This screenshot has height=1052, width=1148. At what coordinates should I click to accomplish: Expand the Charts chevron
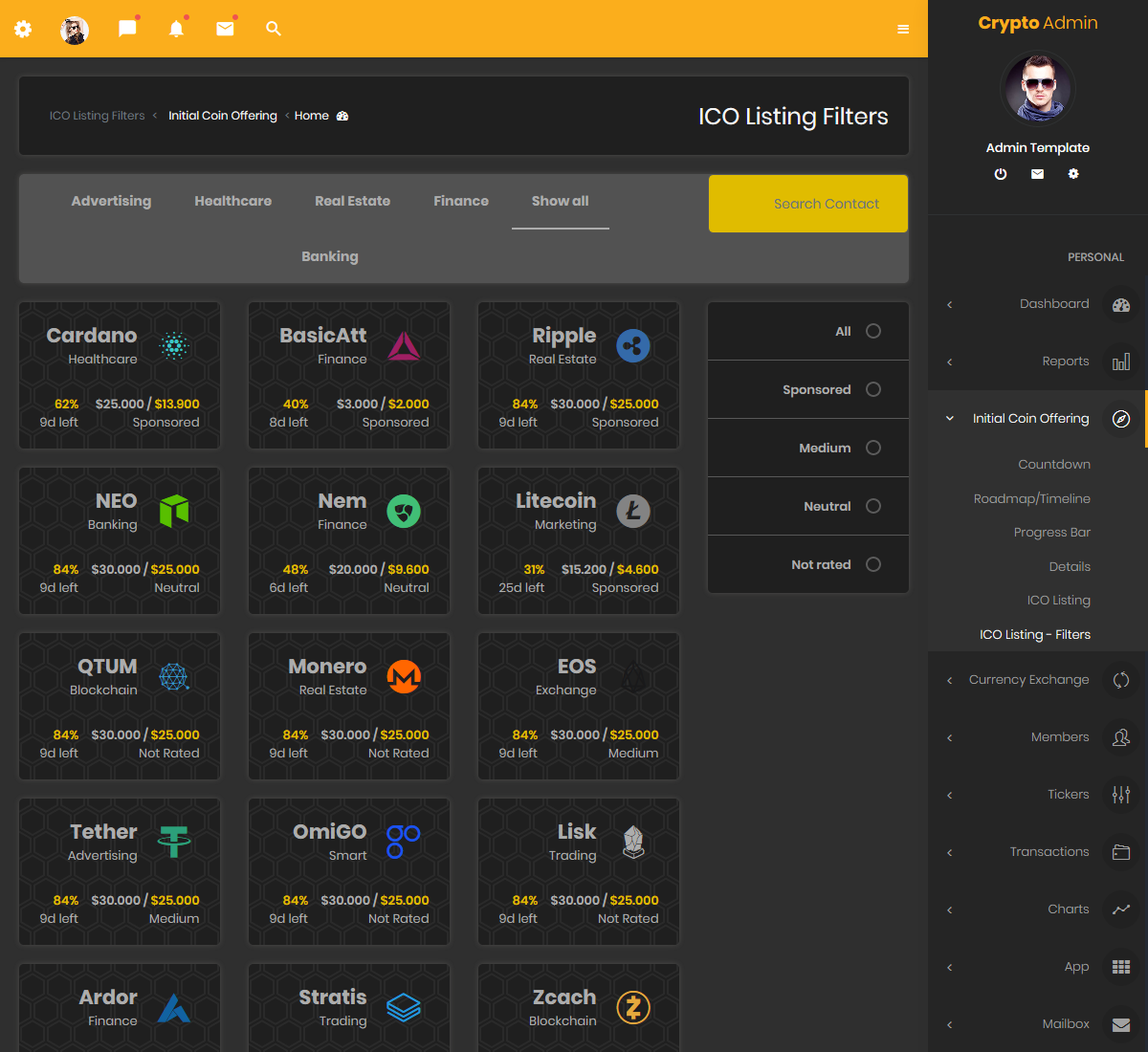tap(950, 910)
